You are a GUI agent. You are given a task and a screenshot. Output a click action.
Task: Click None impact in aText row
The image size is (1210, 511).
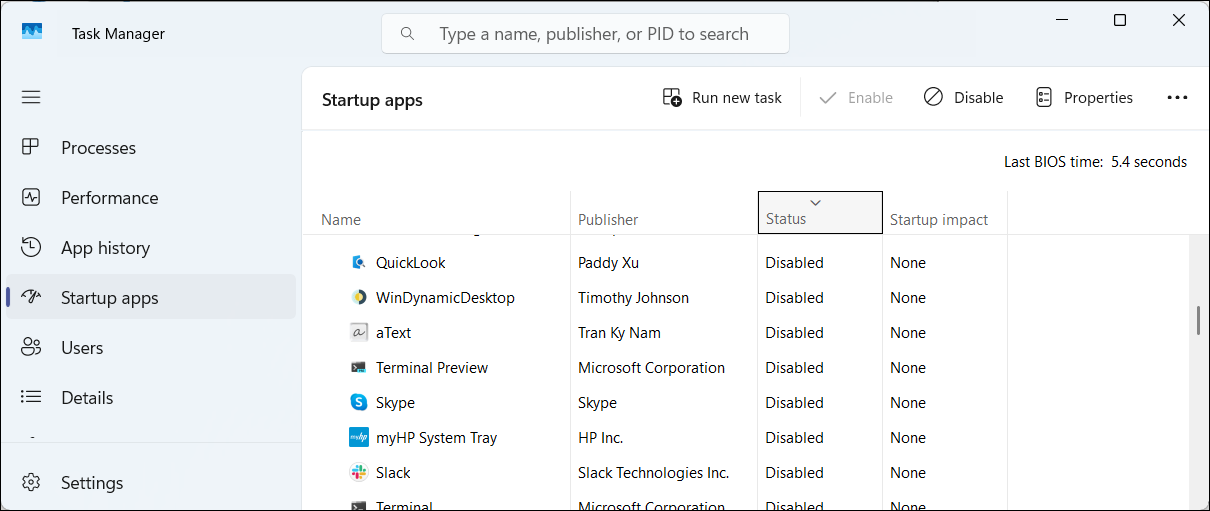[x=908, y=333]
